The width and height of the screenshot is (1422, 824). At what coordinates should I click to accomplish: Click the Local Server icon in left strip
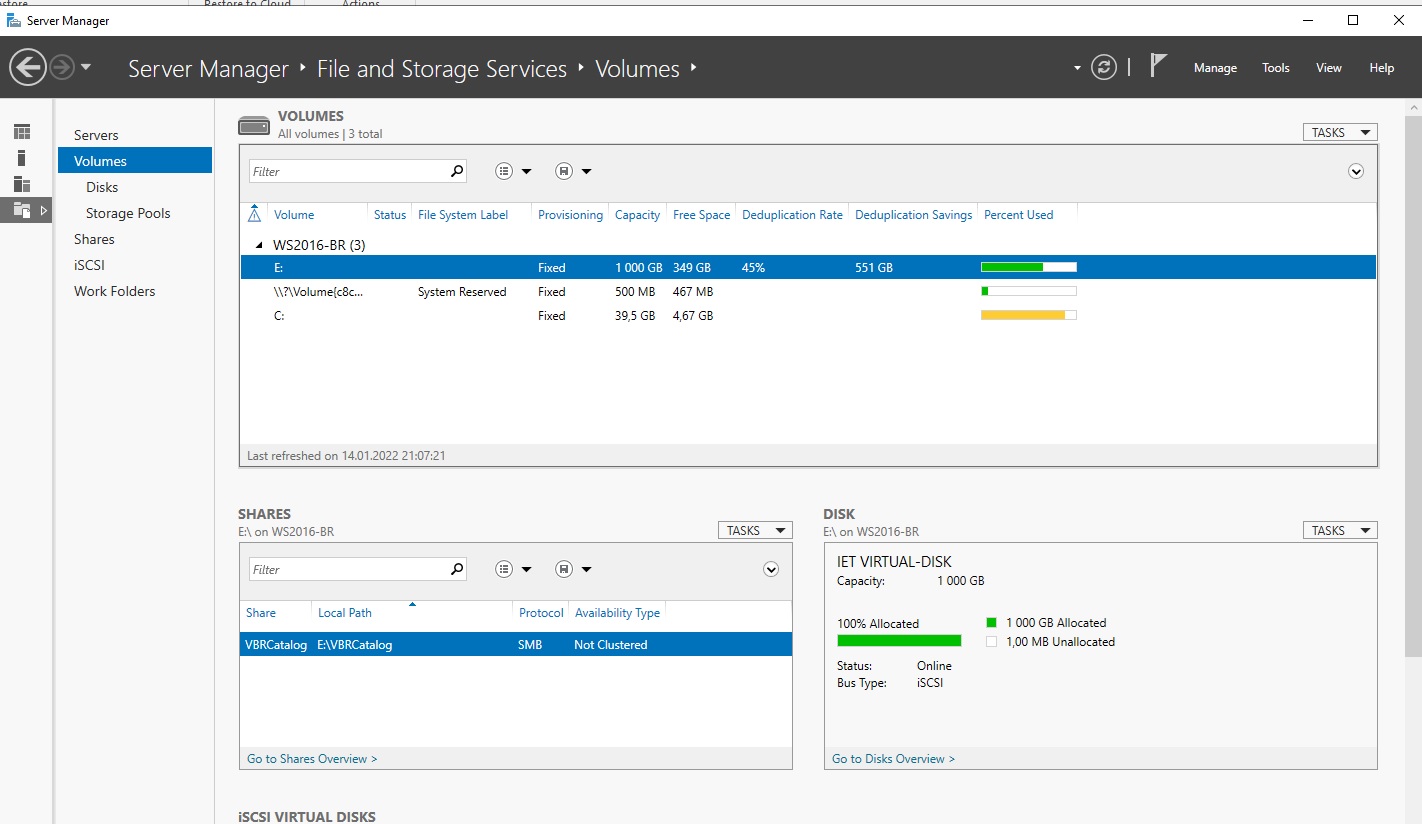pos(22,158)
